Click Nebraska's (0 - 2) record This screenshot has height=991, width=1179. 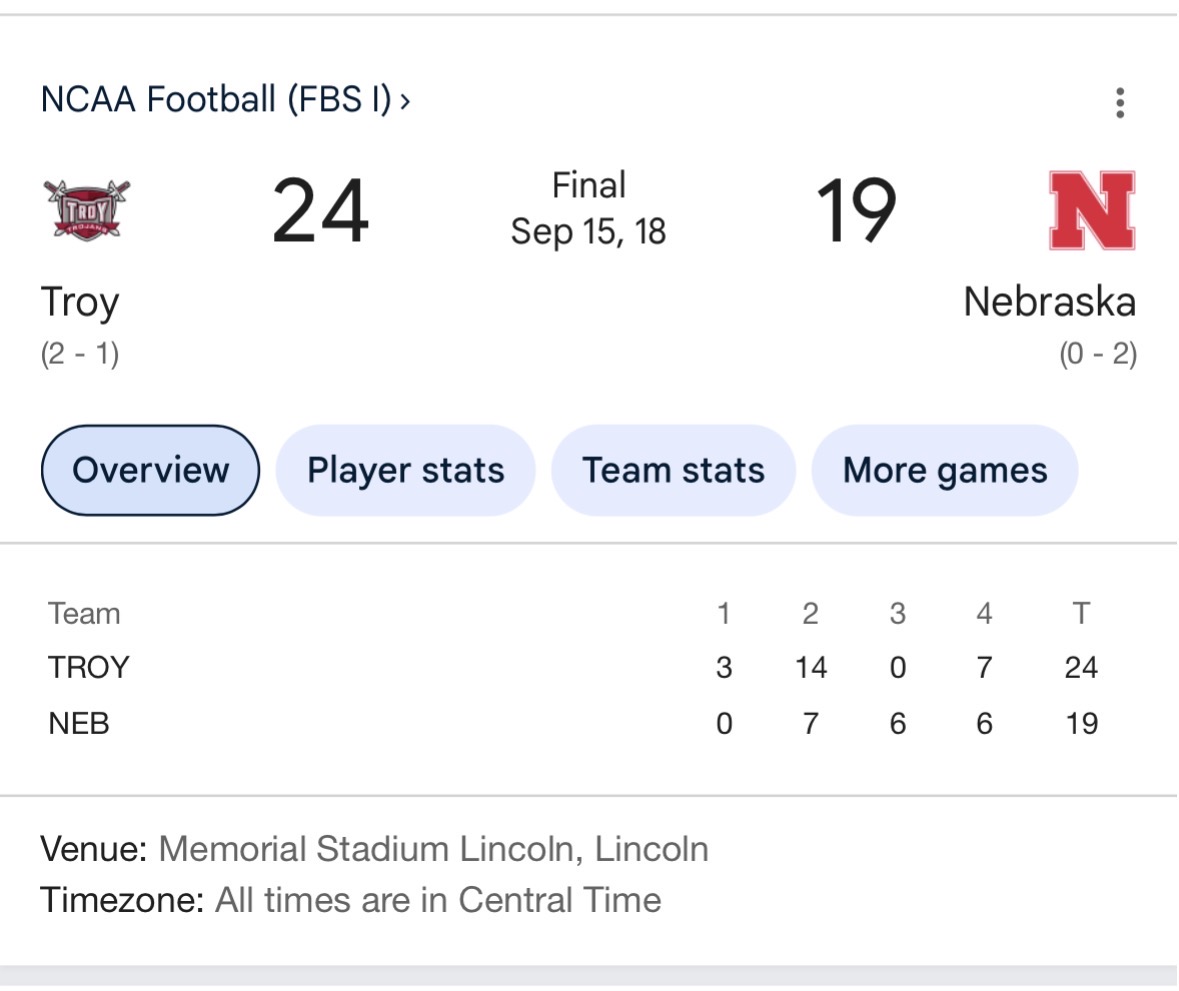pos(1098,354)
